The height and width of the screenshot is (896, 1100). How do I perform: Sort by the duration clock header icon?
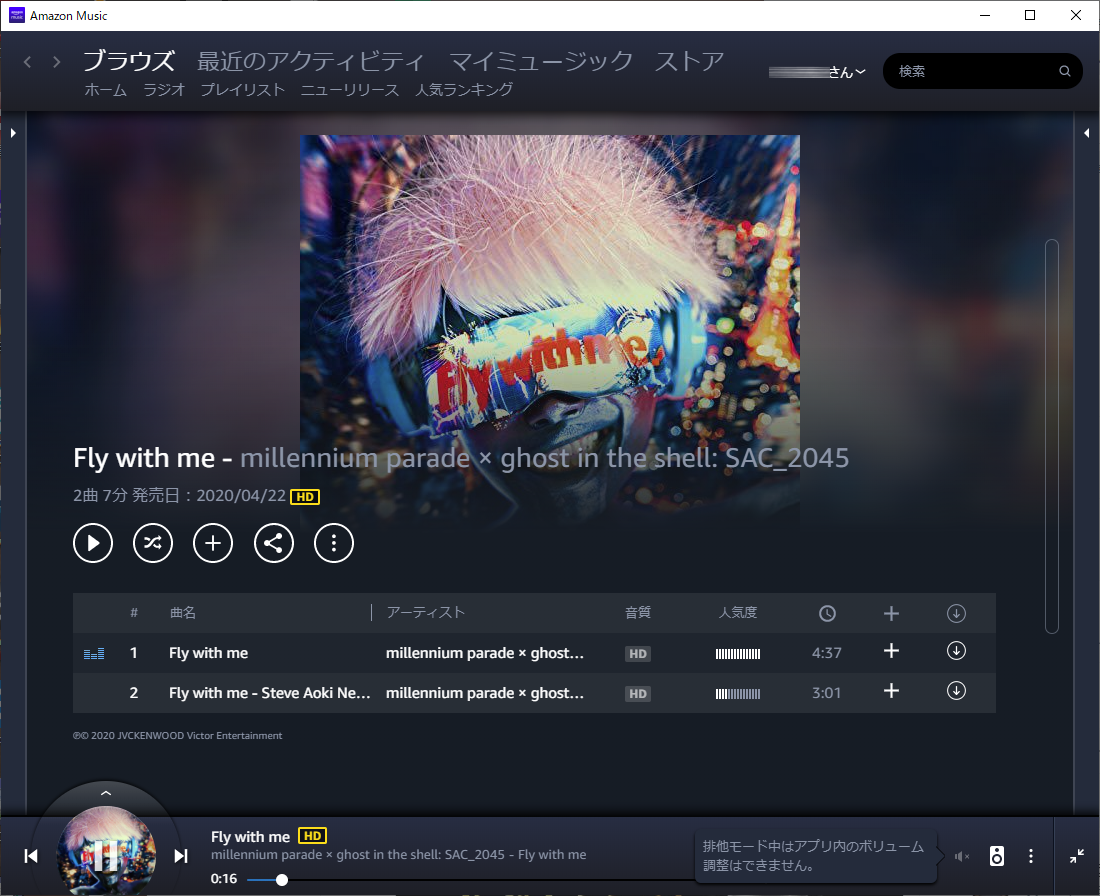tap(827, 613)
